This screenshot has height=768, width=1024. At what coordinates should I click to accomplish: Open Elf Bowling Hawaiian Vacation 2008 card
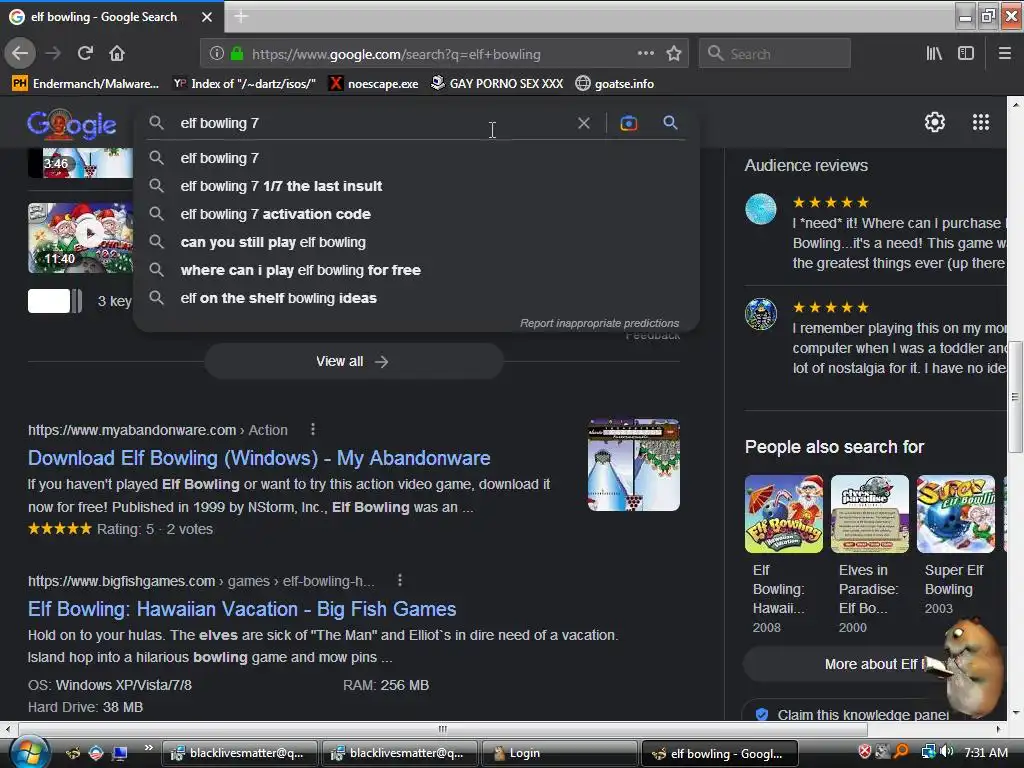point(784,554)
